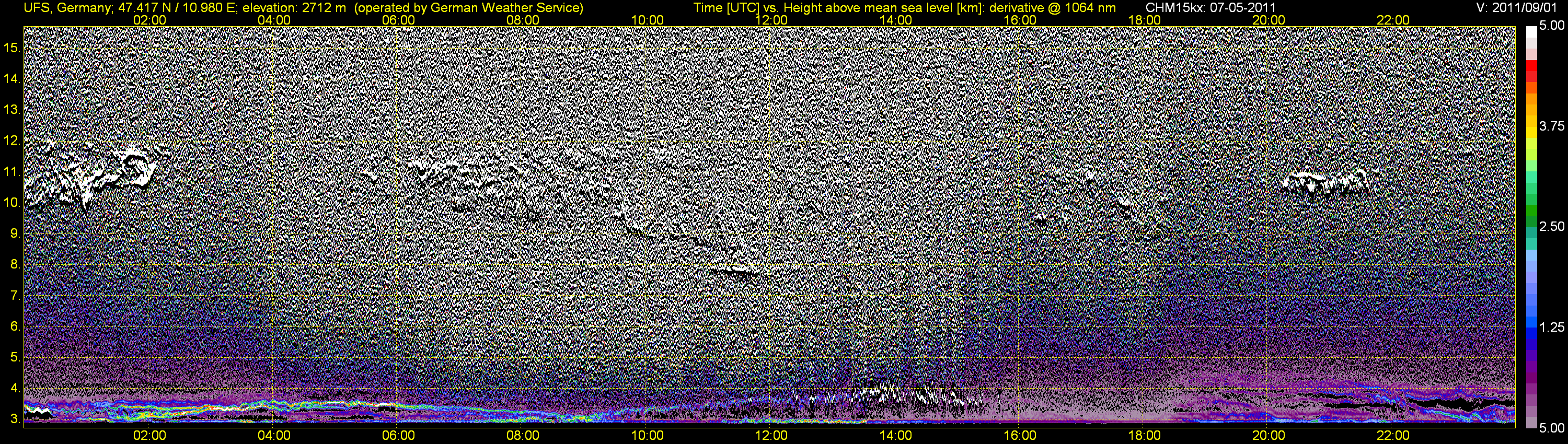This screenshot has height=444, width=1568.
Task: Click '(operated by German Weather Service)' text
Action: (468, 7)
